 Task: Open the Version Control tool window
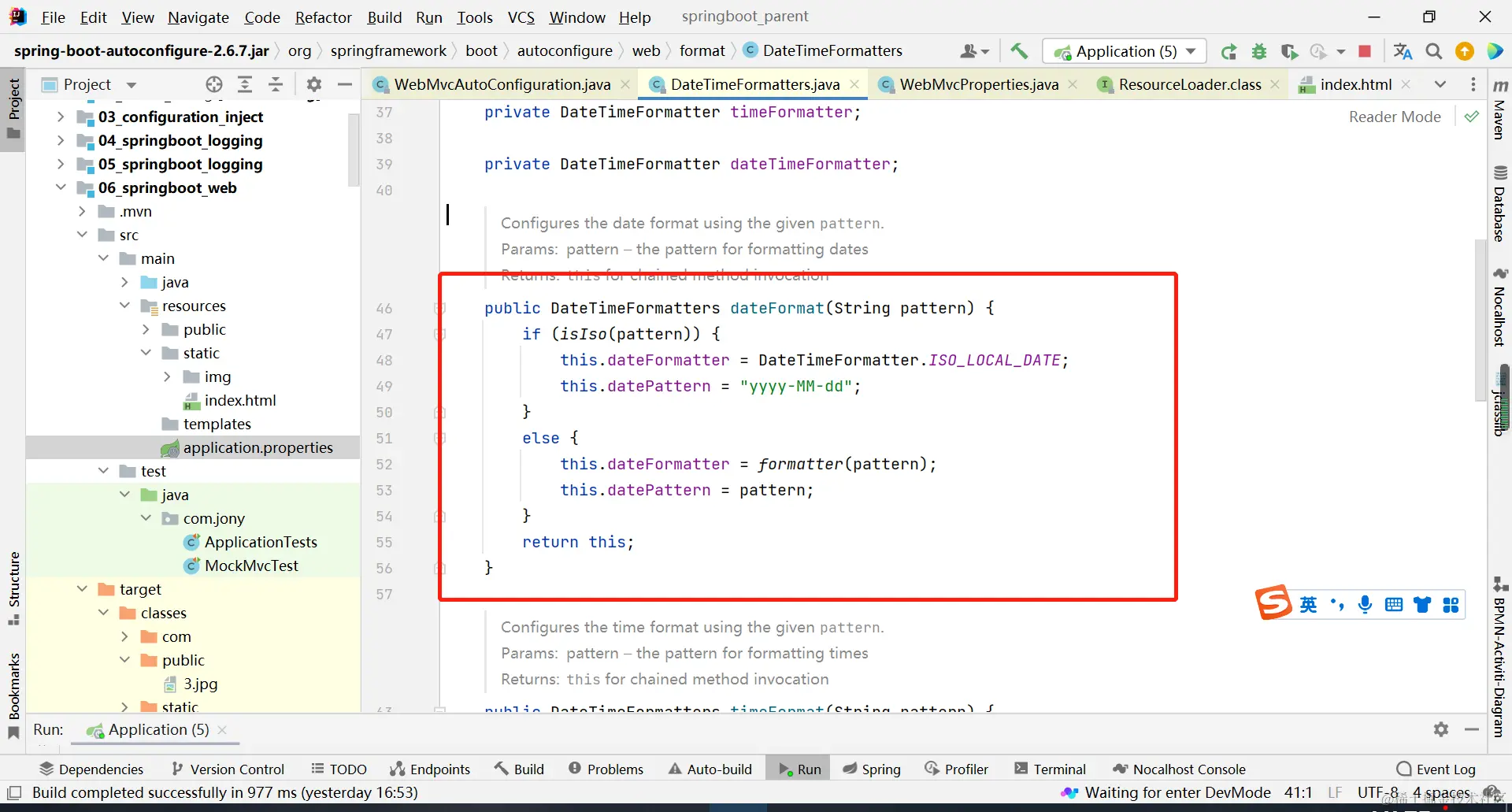(x=228, y=769)
